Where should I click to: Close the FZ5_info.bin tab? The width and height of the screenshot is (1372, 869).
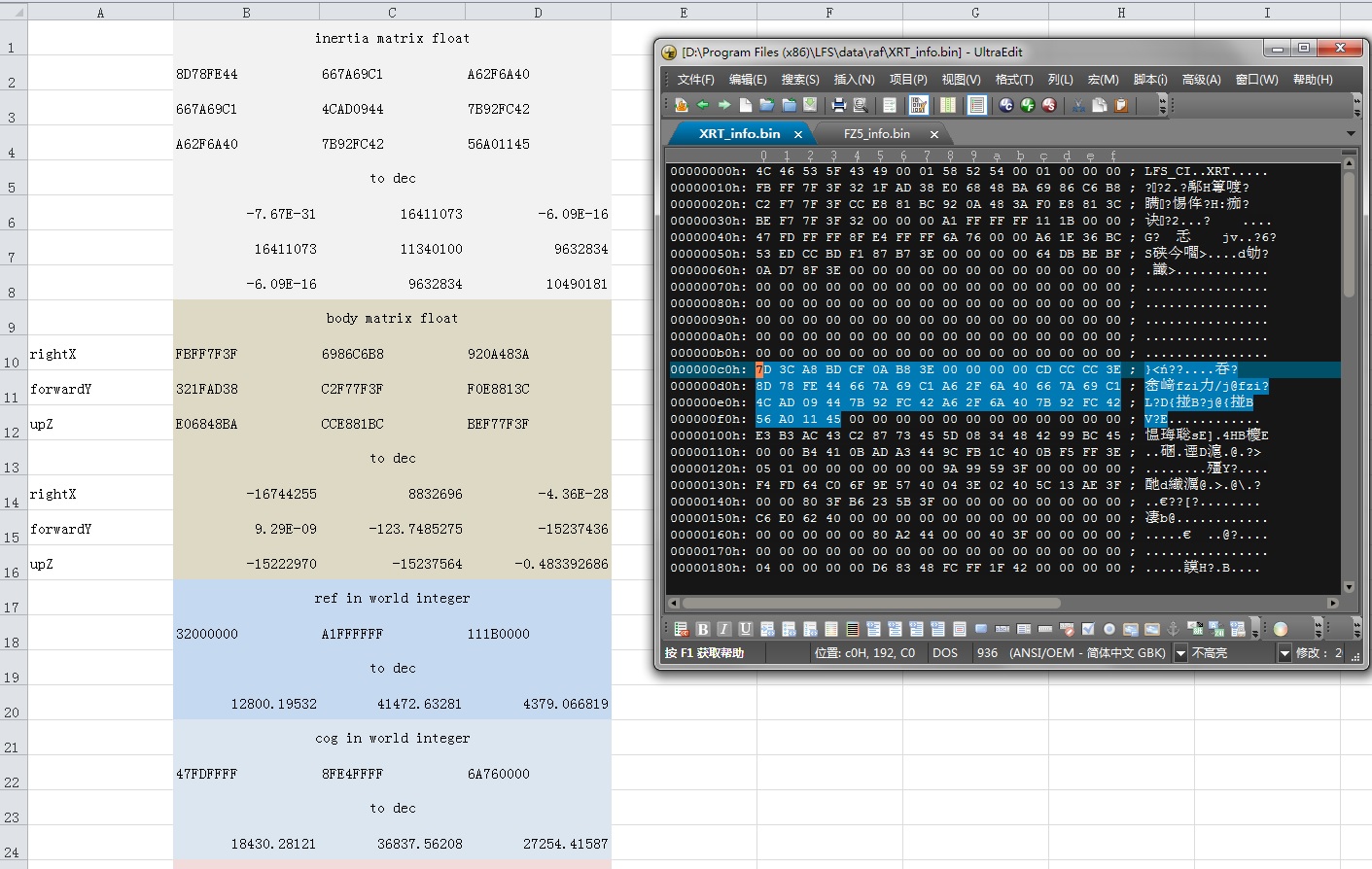pos(934,134)
